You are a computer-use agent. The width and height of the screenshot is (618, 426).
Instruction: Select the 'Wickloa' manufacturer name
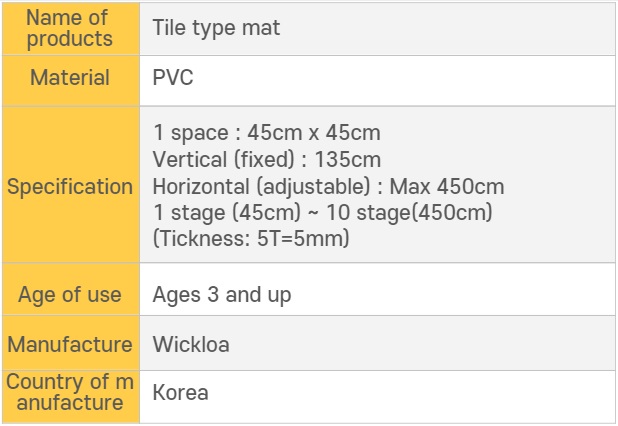tap(191, 345)
